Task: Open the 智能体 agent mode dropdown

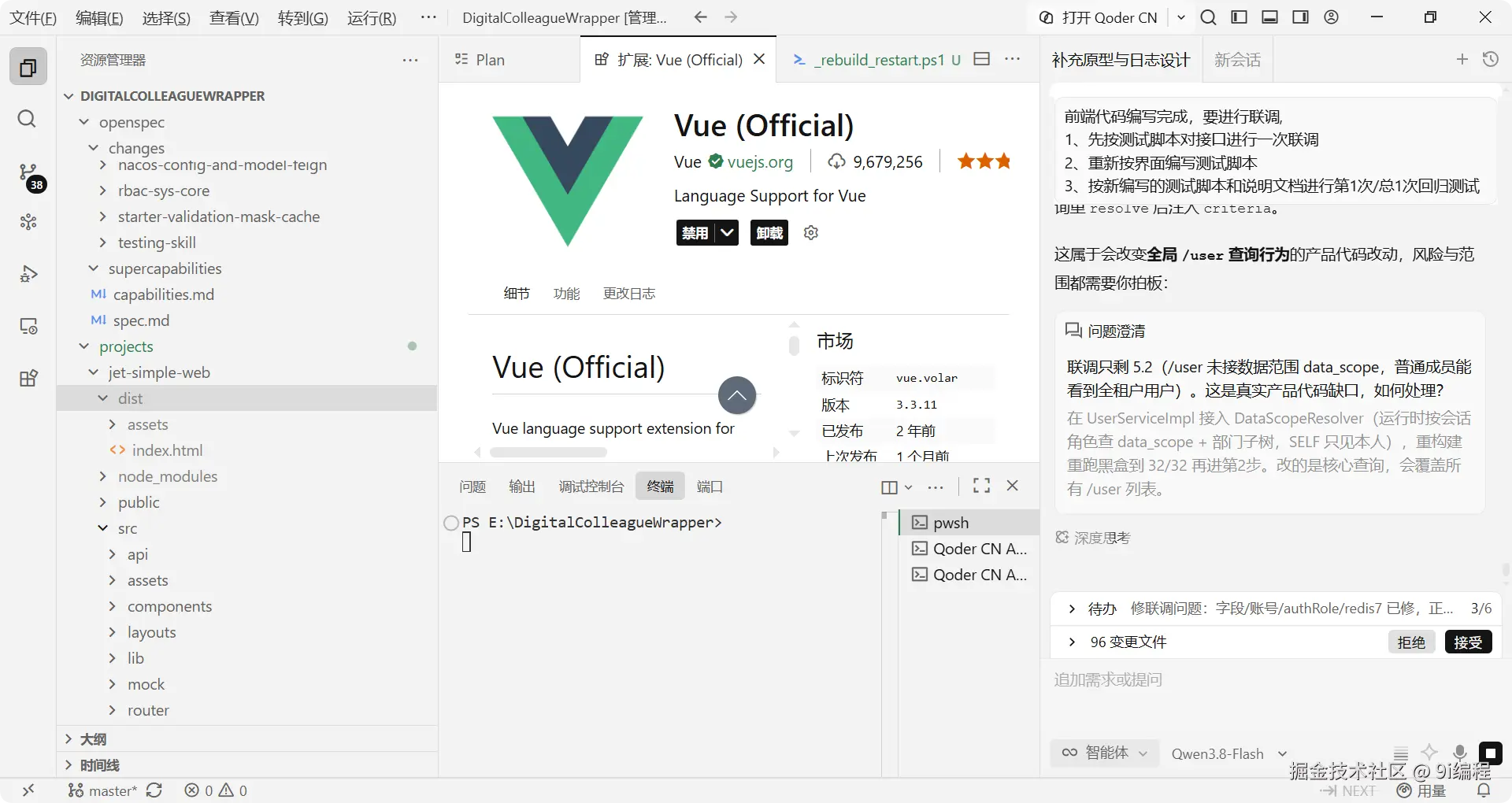Action: point(1105,753)
